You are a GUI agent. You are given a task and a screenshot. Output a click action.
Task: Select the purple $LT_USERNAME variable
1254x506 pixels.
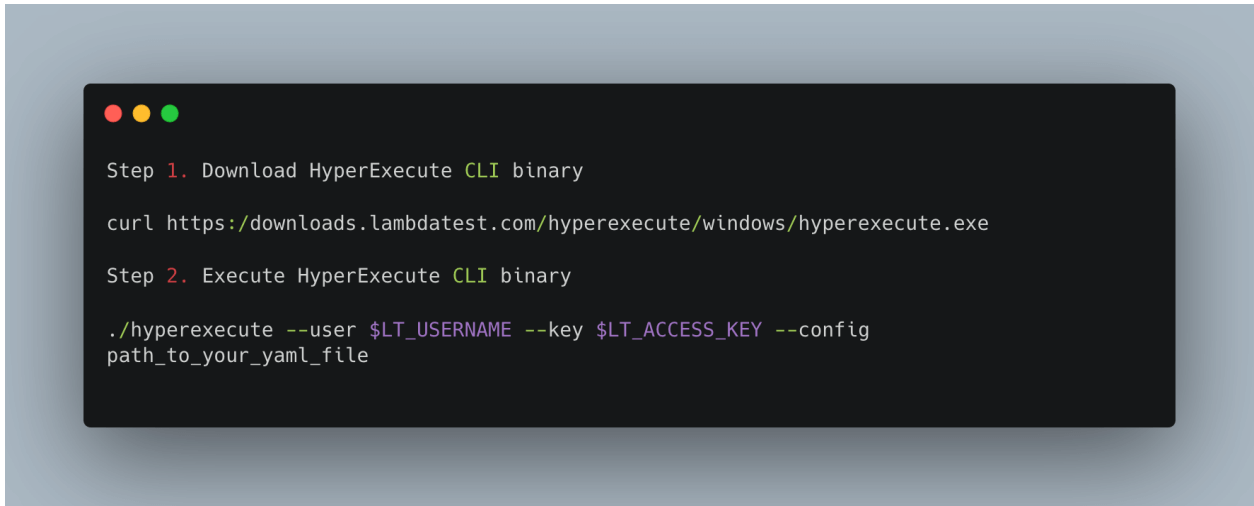coord(440,329)
